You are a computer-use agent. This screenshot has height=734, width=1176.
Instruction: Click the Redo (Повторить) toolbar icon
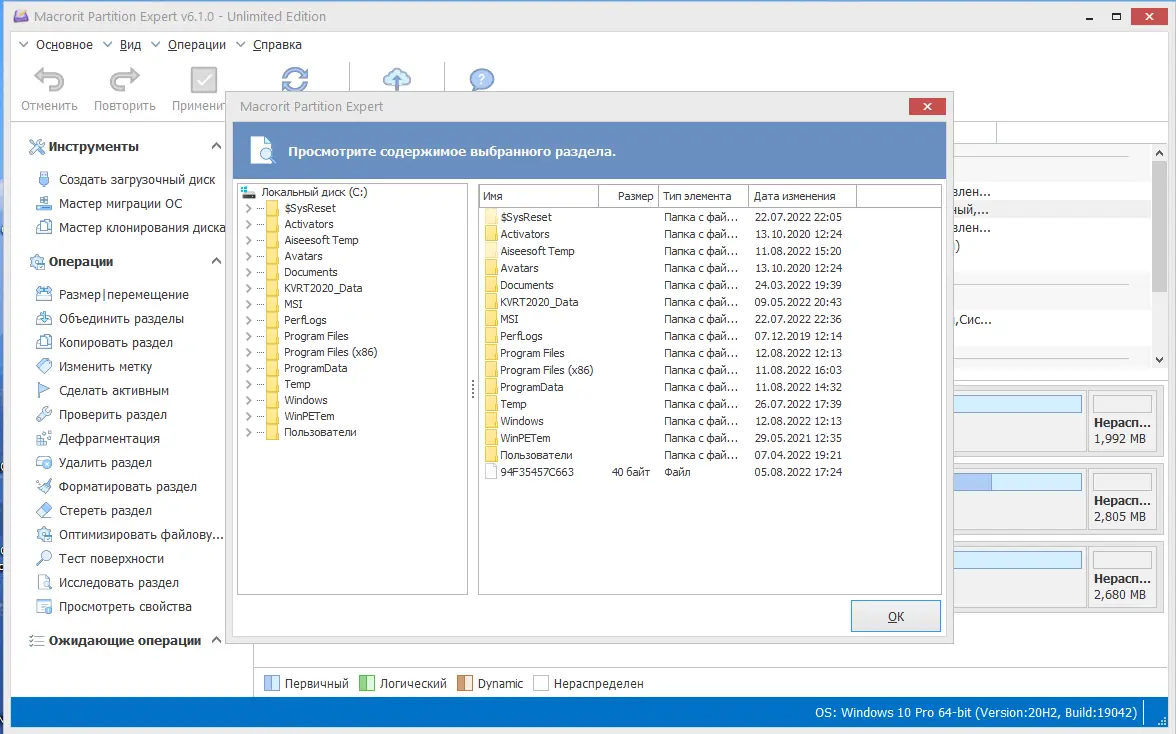[124, 79]
